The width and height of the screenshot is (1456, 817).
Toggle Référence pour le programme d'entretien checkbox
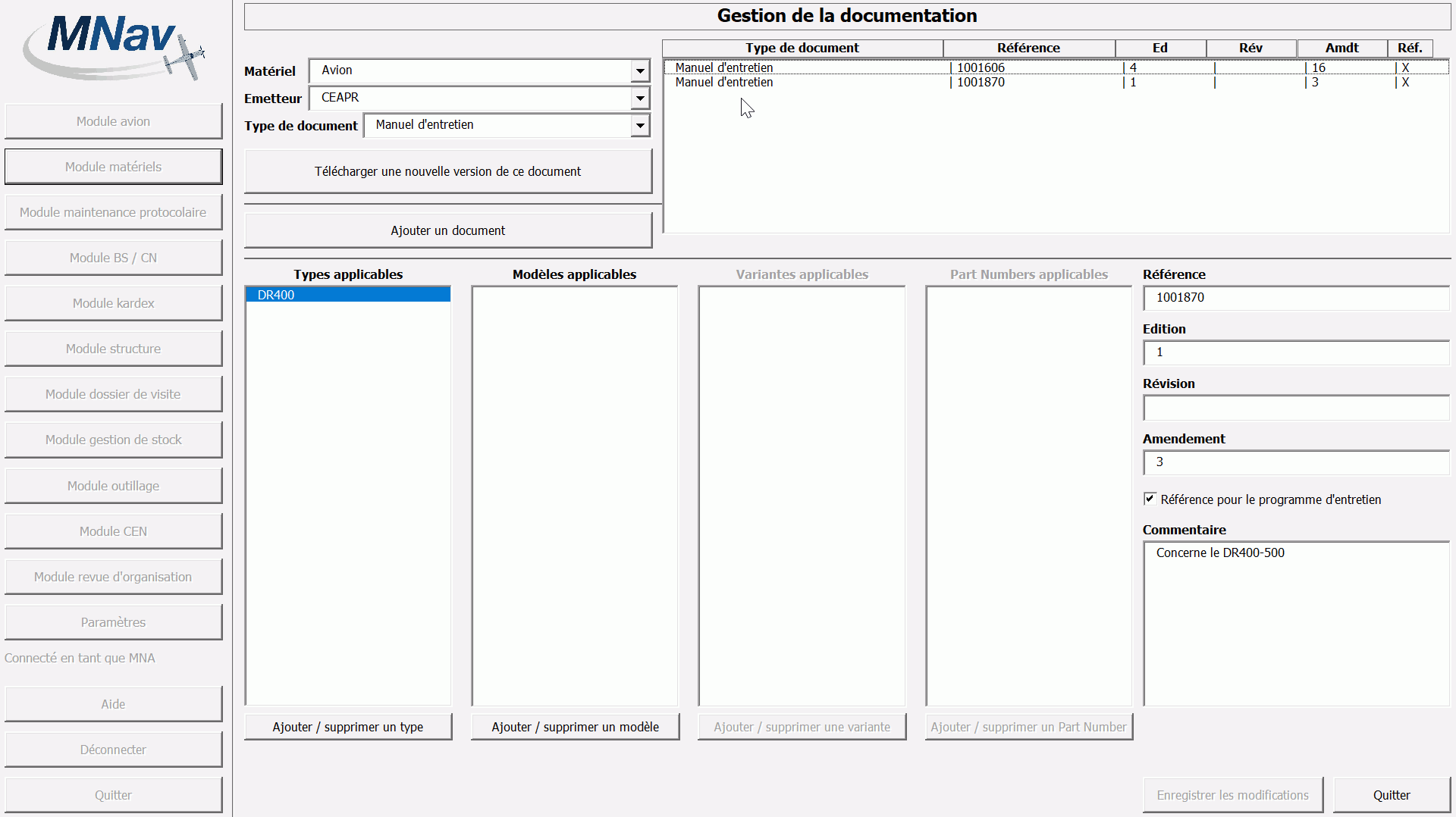pyautogui.click(x=1150, y=499)
